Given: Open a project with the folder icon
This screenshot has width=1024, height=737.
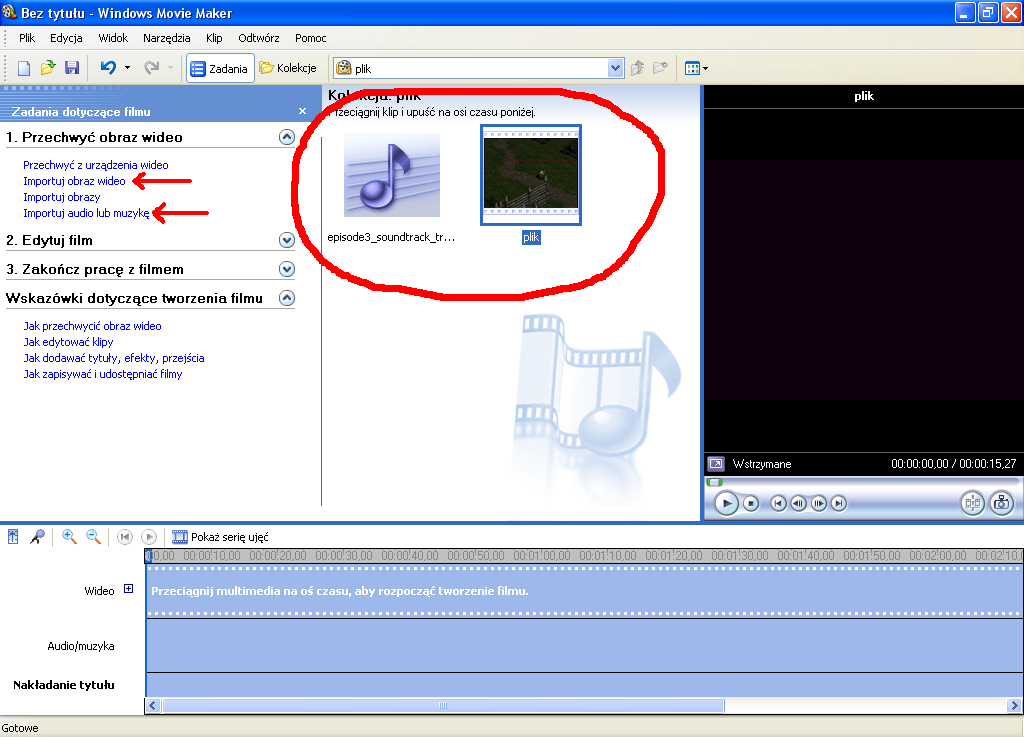Looking at the screenshot, I should pos(48,68).
